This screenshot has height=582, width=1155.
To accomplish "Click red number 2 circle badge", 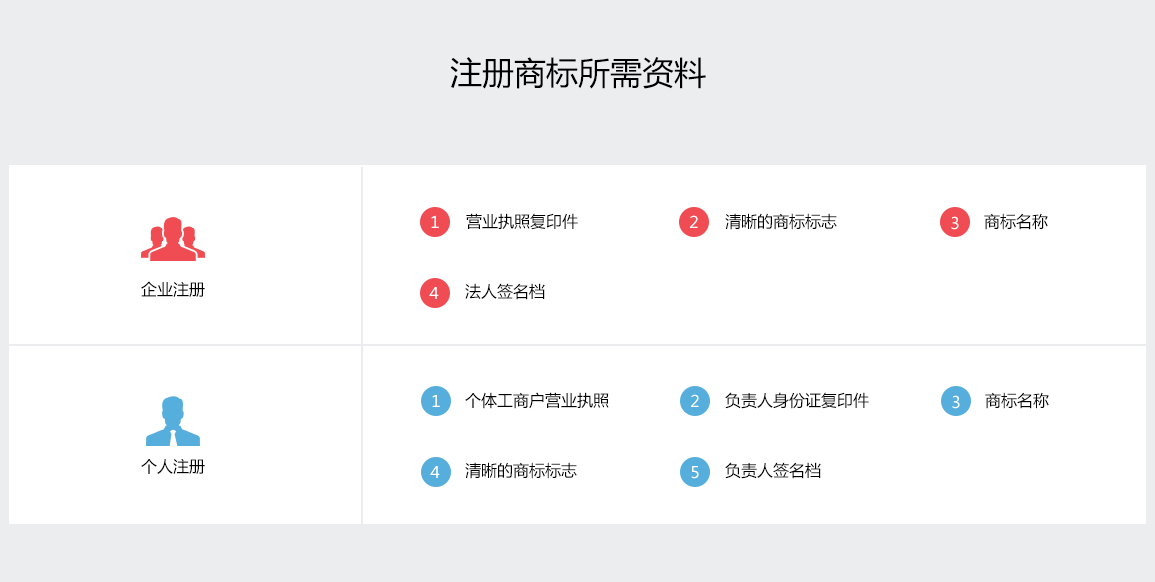I will [x=694, y=222].
